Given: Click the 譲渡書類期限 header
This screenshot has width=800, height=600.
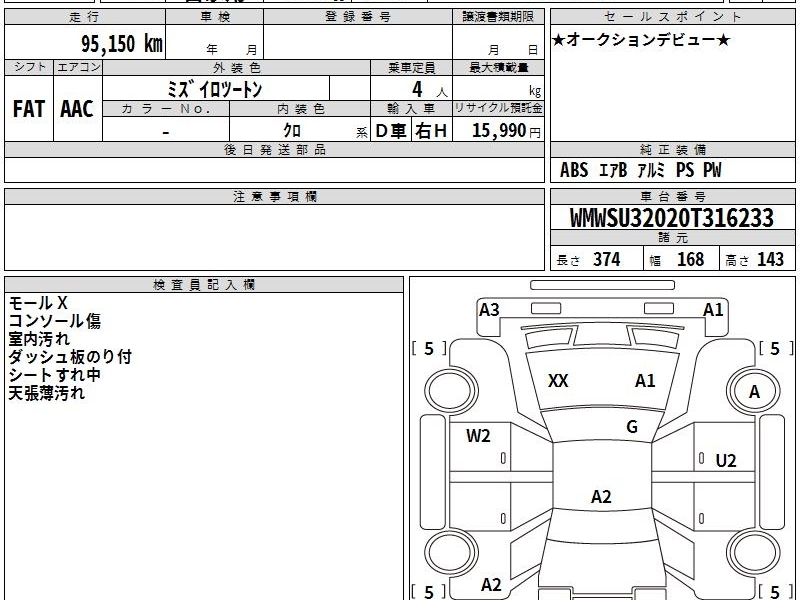Looking at the screenshot, I should tap(498, 17).
